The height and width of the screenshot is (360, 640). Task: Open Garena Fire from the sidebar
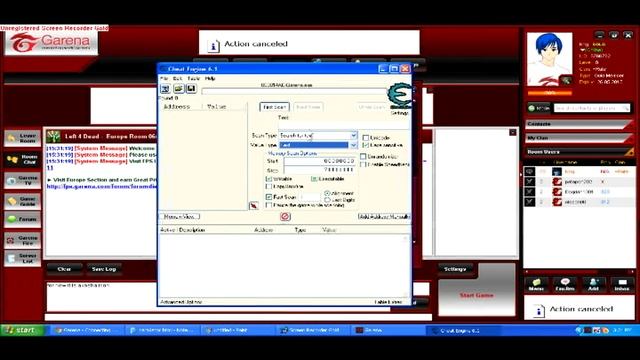23,240
